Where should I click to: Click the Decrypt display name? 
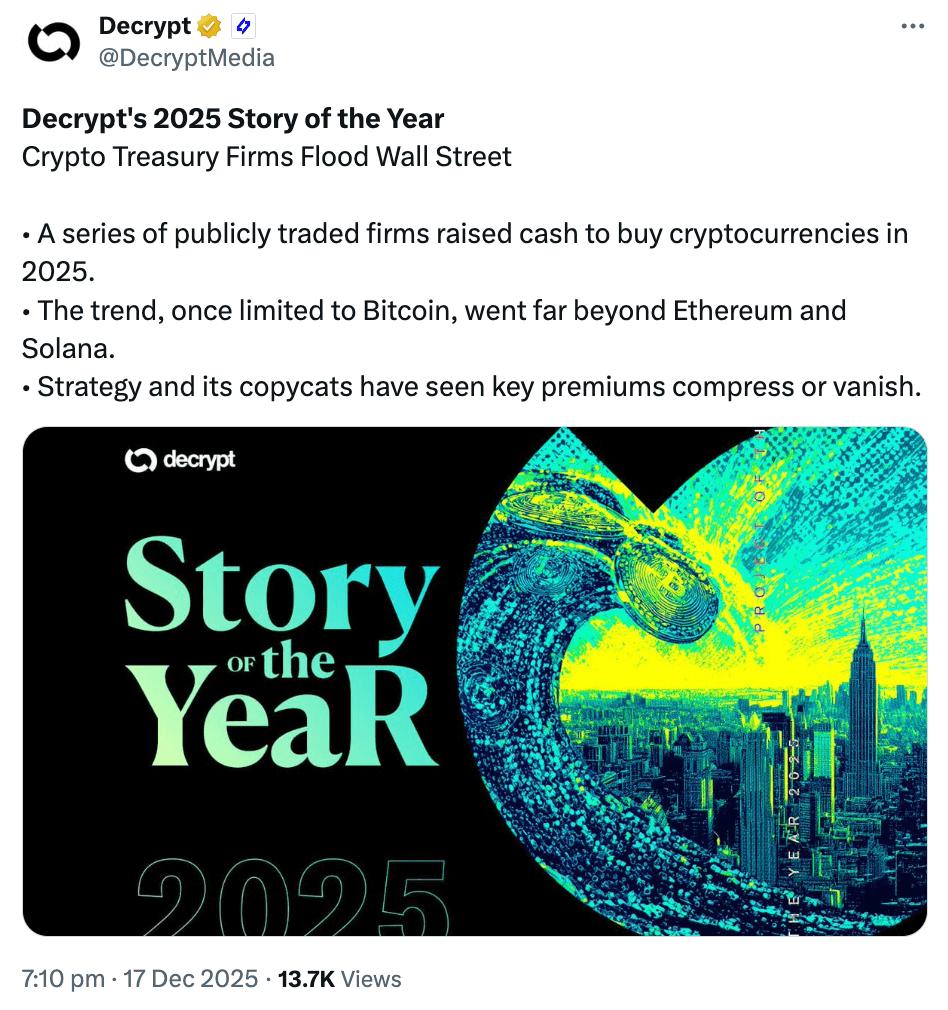[x=145, y=27]
